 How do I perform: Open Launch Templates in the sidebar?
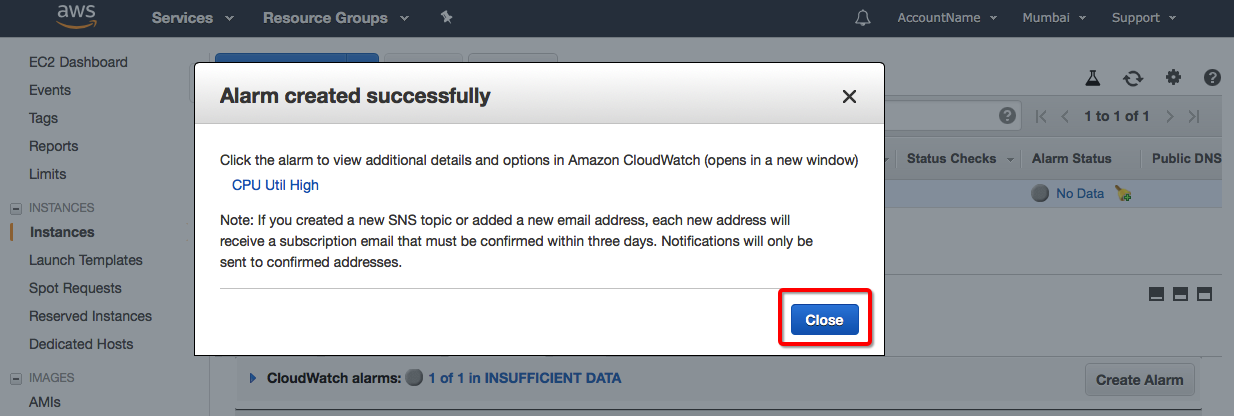pos(86,260)
